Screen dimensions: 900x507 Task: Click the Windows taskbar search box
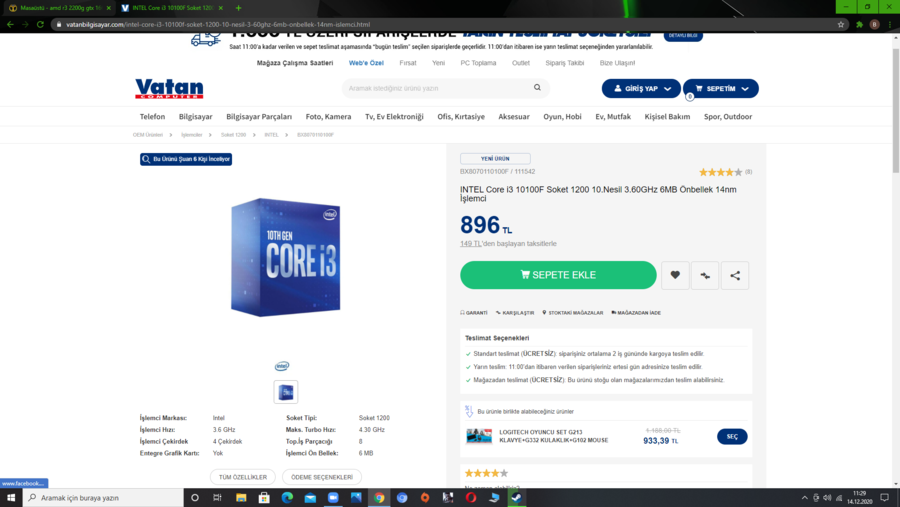[x=103, y=497]
